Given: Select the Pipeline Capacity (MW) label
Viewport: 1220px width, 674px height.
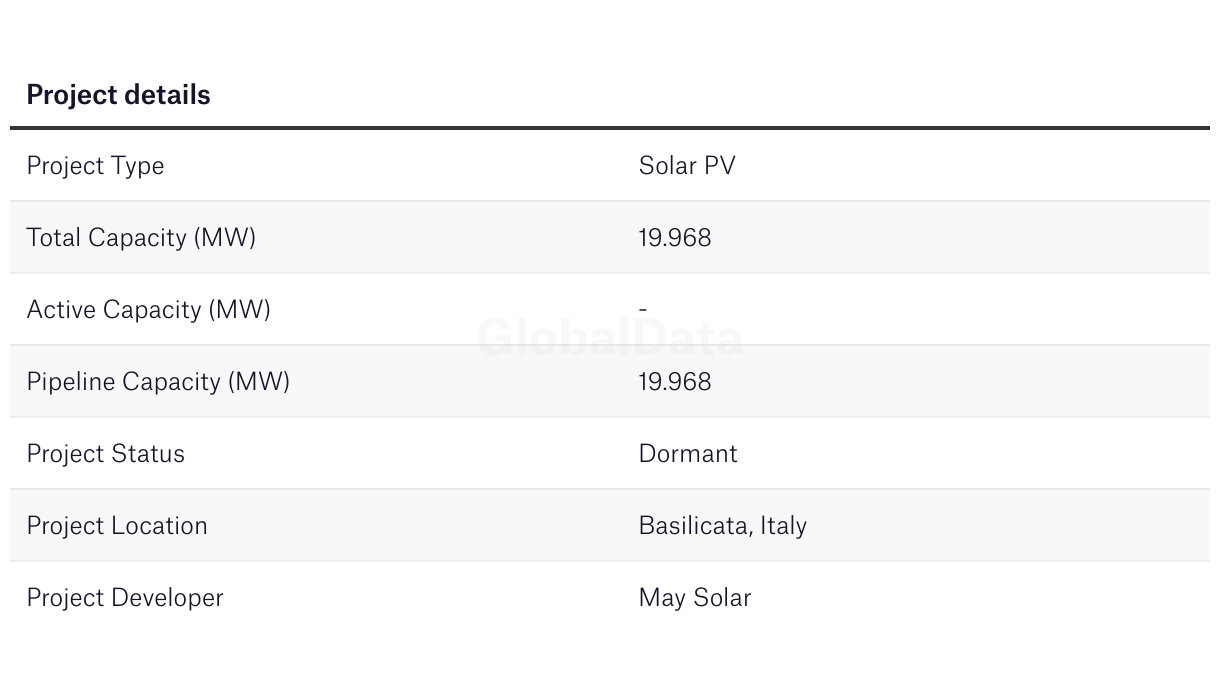Looking at the screenshot, I should pos(158,382).
